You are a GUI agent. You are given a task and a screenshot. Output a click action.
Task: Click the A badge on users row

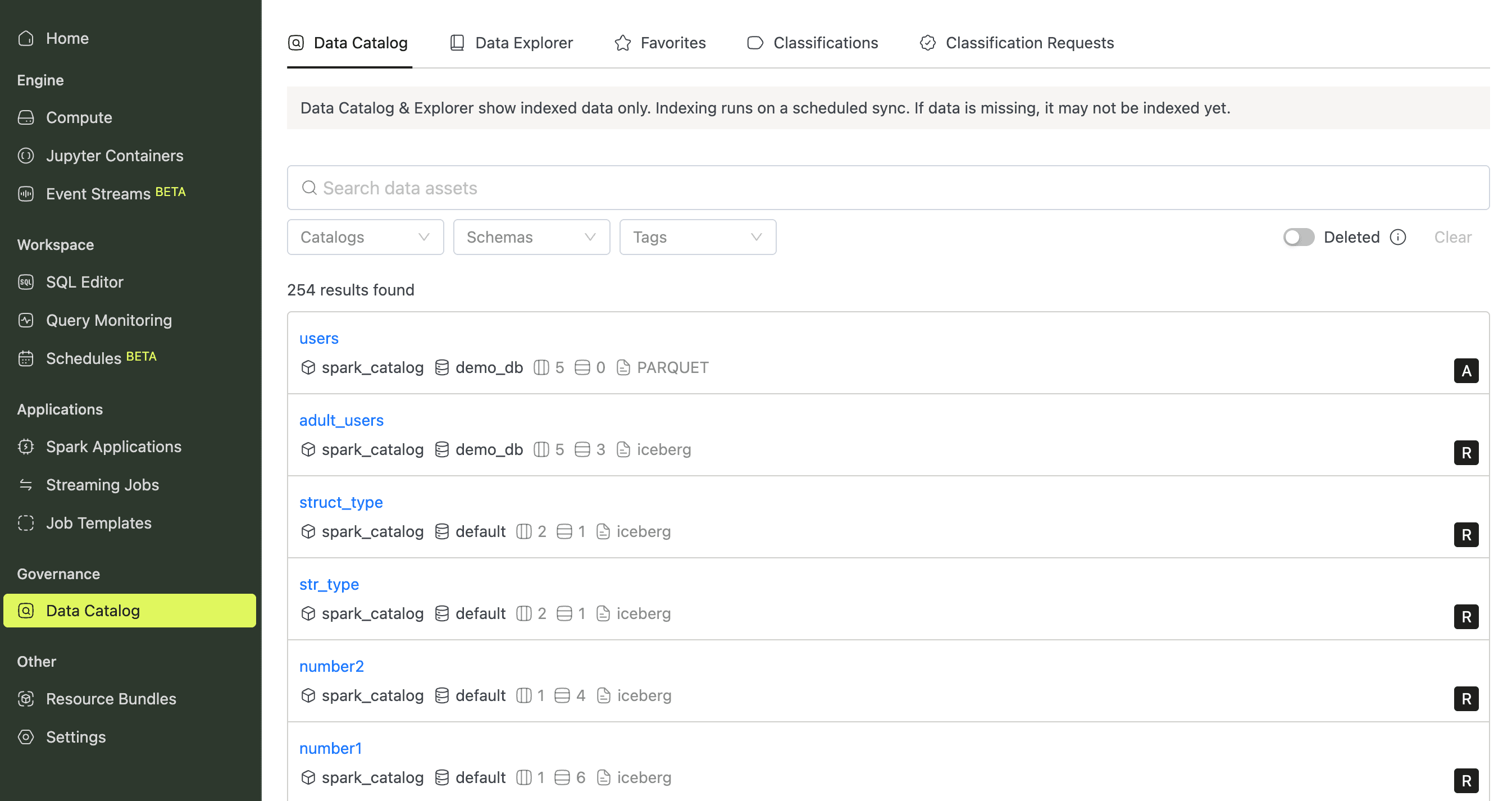[x=1465, y=371]
